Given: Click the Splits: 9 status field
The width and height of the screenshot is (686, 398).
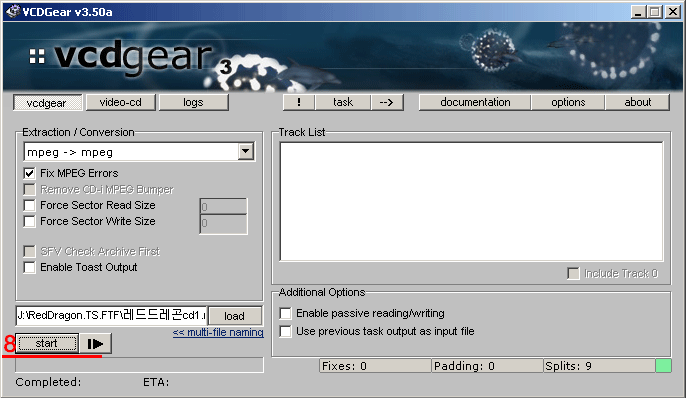Looking at the screenshot, I should (x=599, y=366).
